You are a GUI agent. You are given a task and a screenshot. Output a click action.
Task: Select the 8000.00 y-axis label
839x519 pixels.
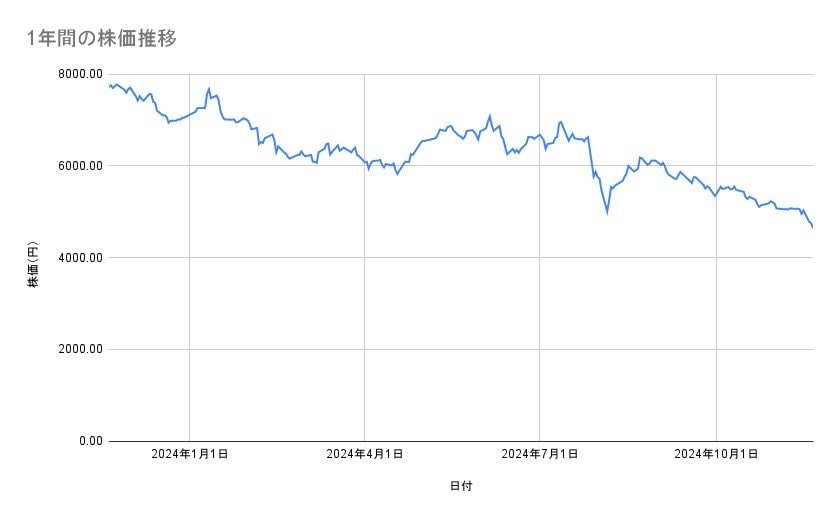(79, 74)
